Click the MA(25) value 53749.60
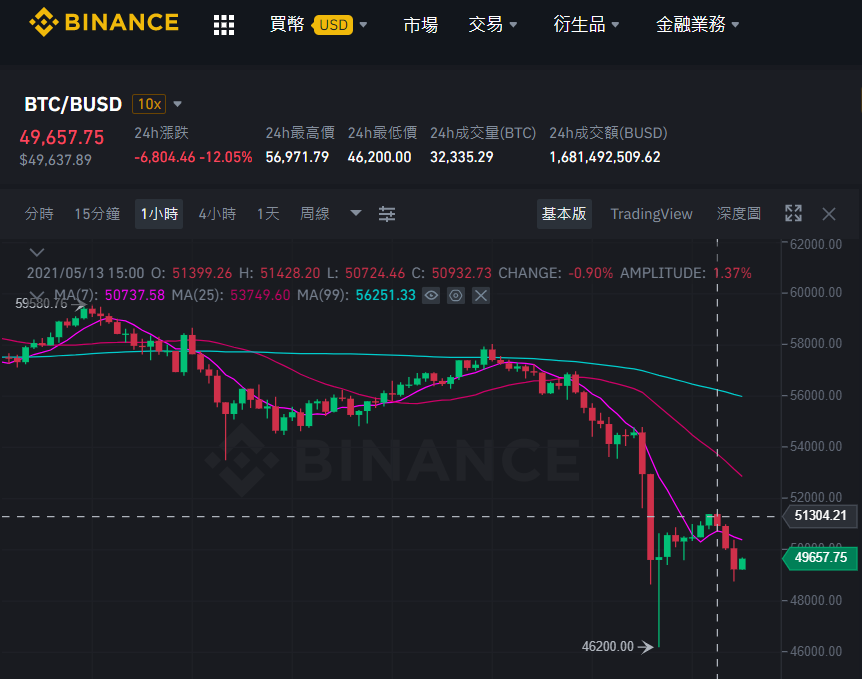The image size is (862, 679). pos(260,295)
